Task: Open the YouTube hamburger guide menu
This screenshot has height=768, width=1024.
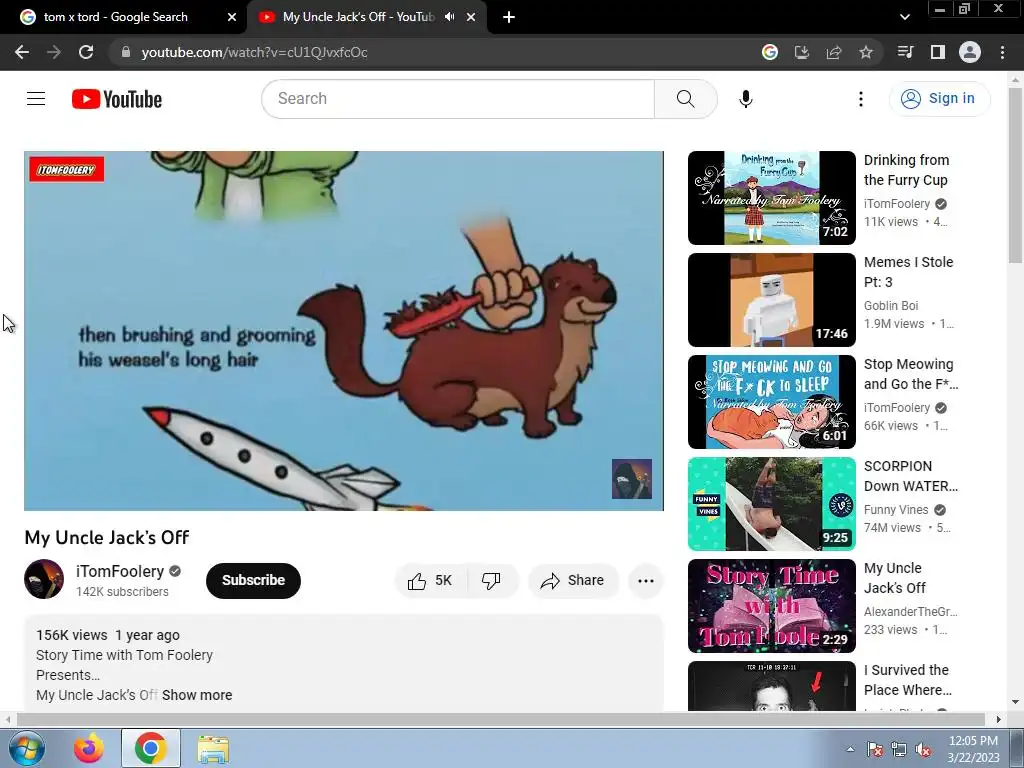Action: pyautogui.click(x=36, y=99)
